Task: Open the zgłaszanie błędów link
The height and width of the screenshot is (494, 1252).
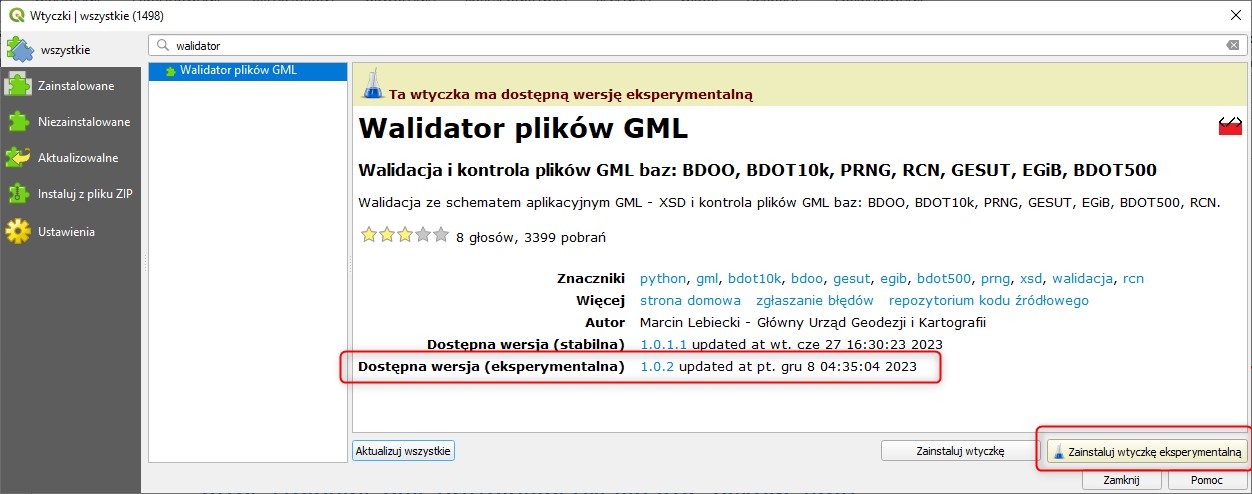Action: coord(814,300)
